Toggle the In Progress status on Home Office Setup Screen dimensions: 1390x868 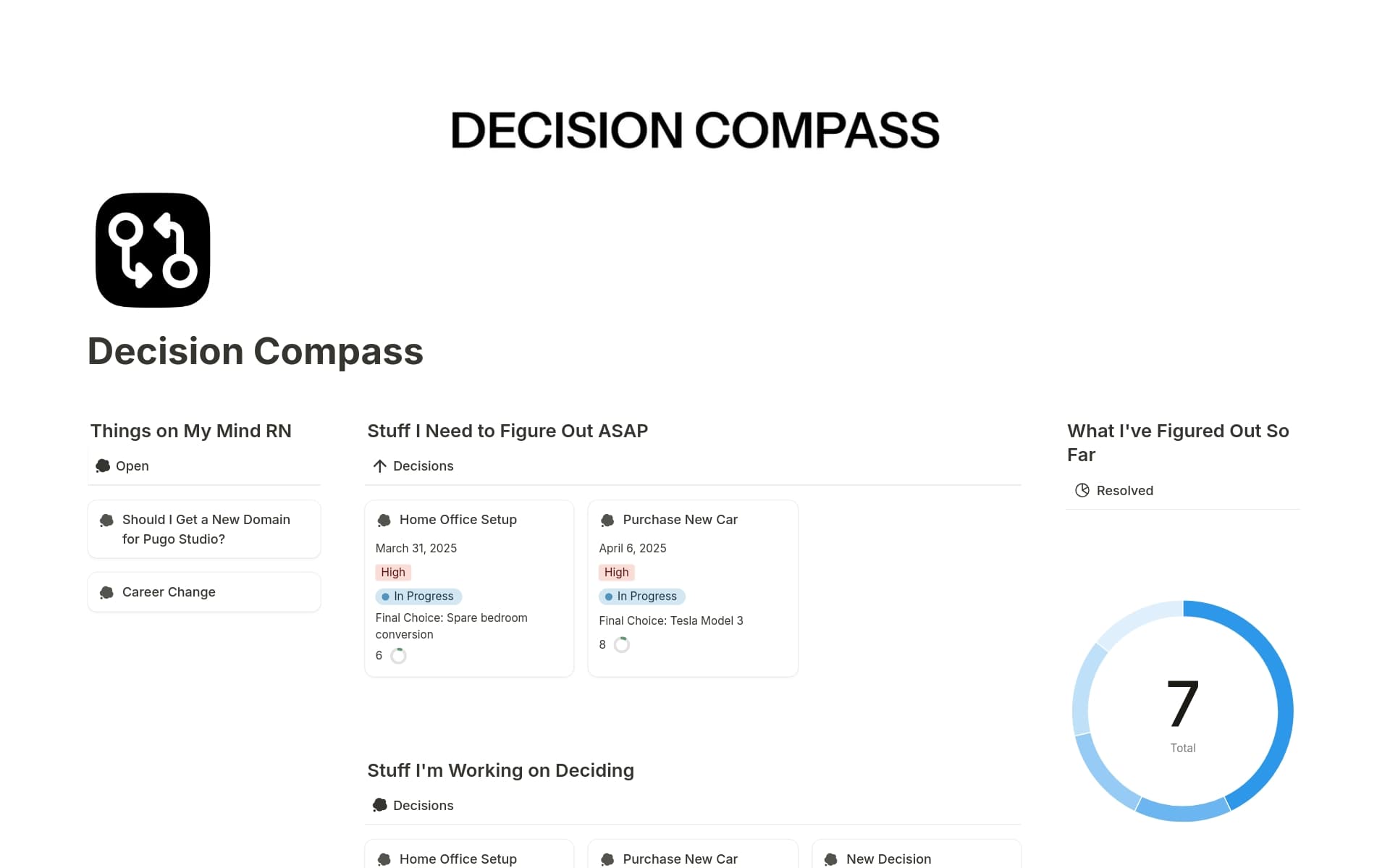[x=418, y=596]
